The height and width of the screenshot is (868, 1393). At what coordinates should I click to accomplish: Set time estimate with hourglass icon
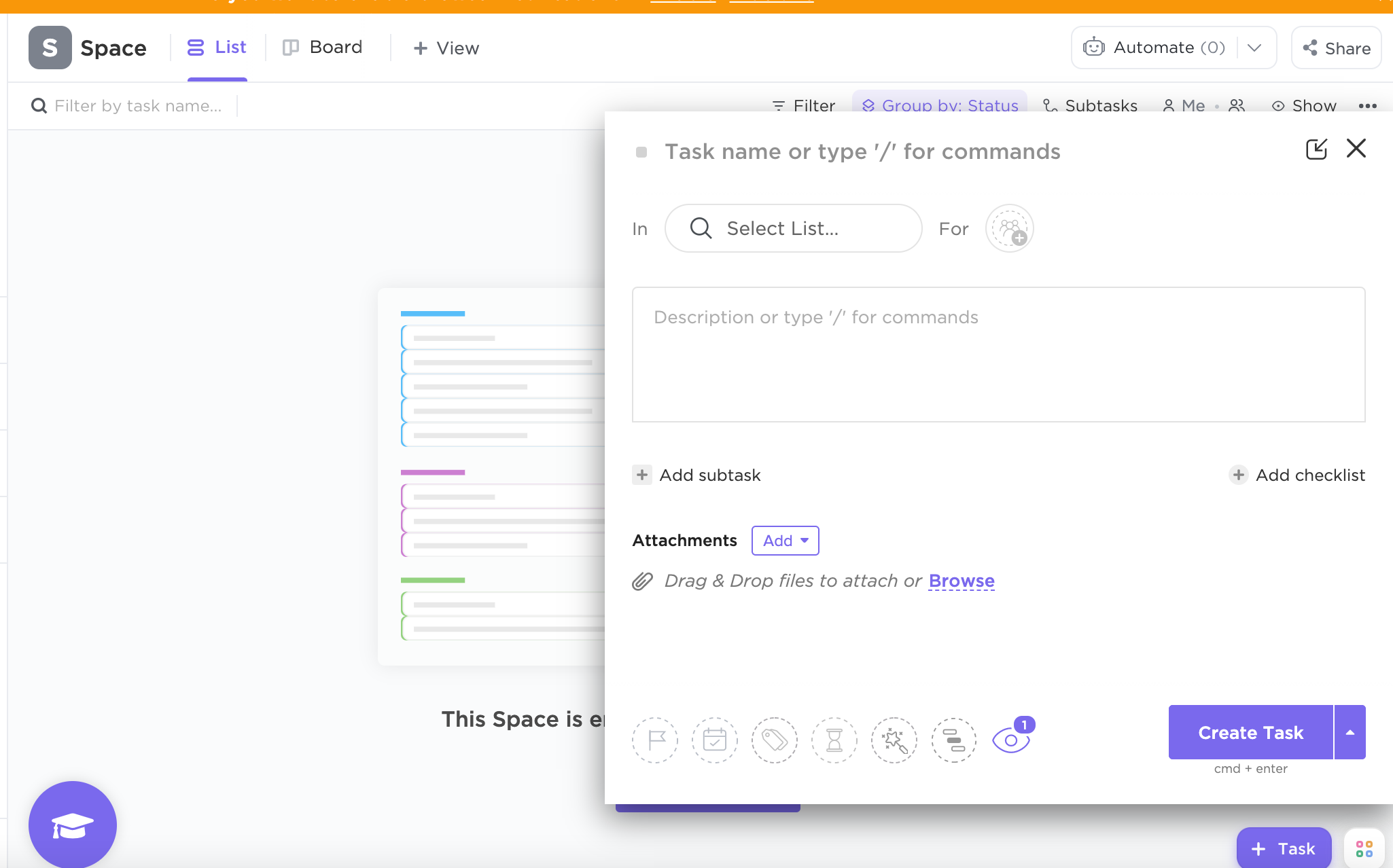(834, 740)
